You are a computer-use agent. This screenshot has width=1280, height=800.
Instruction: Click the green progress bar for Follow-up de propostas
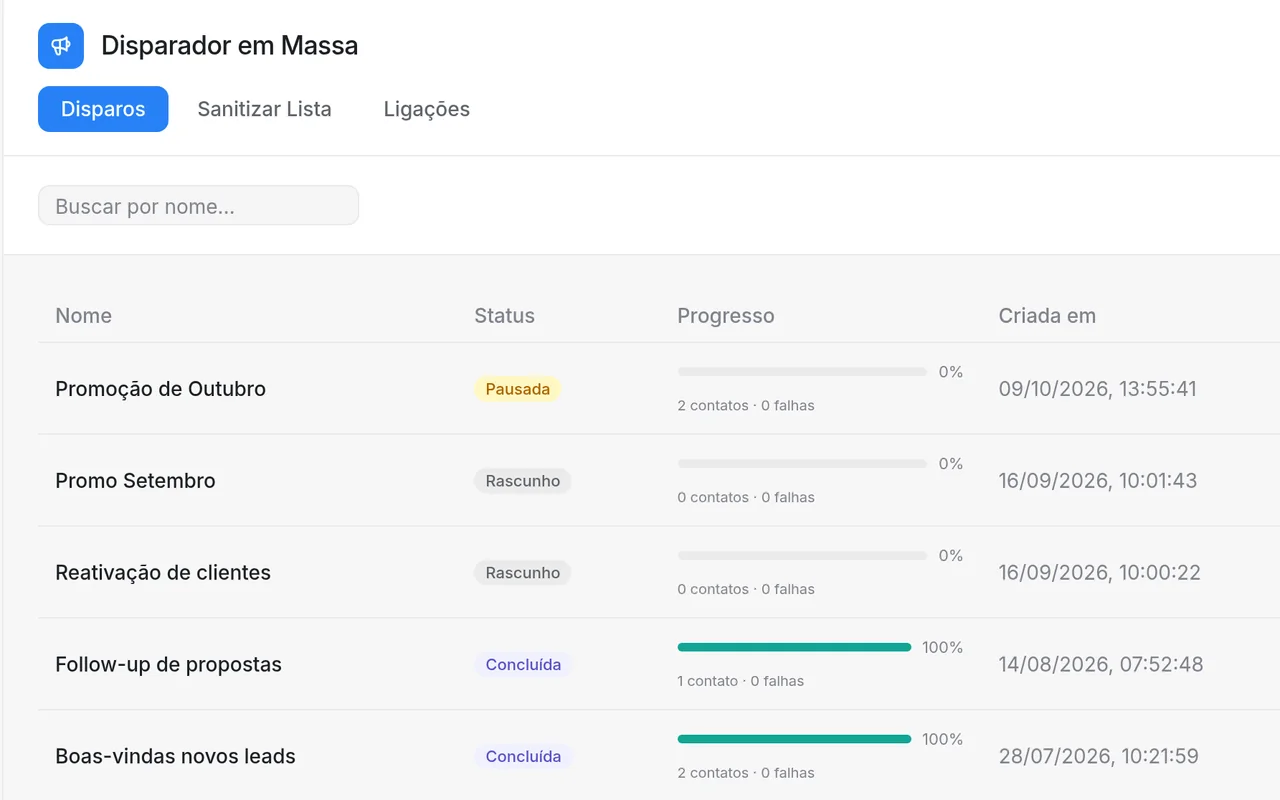[794, 648]
